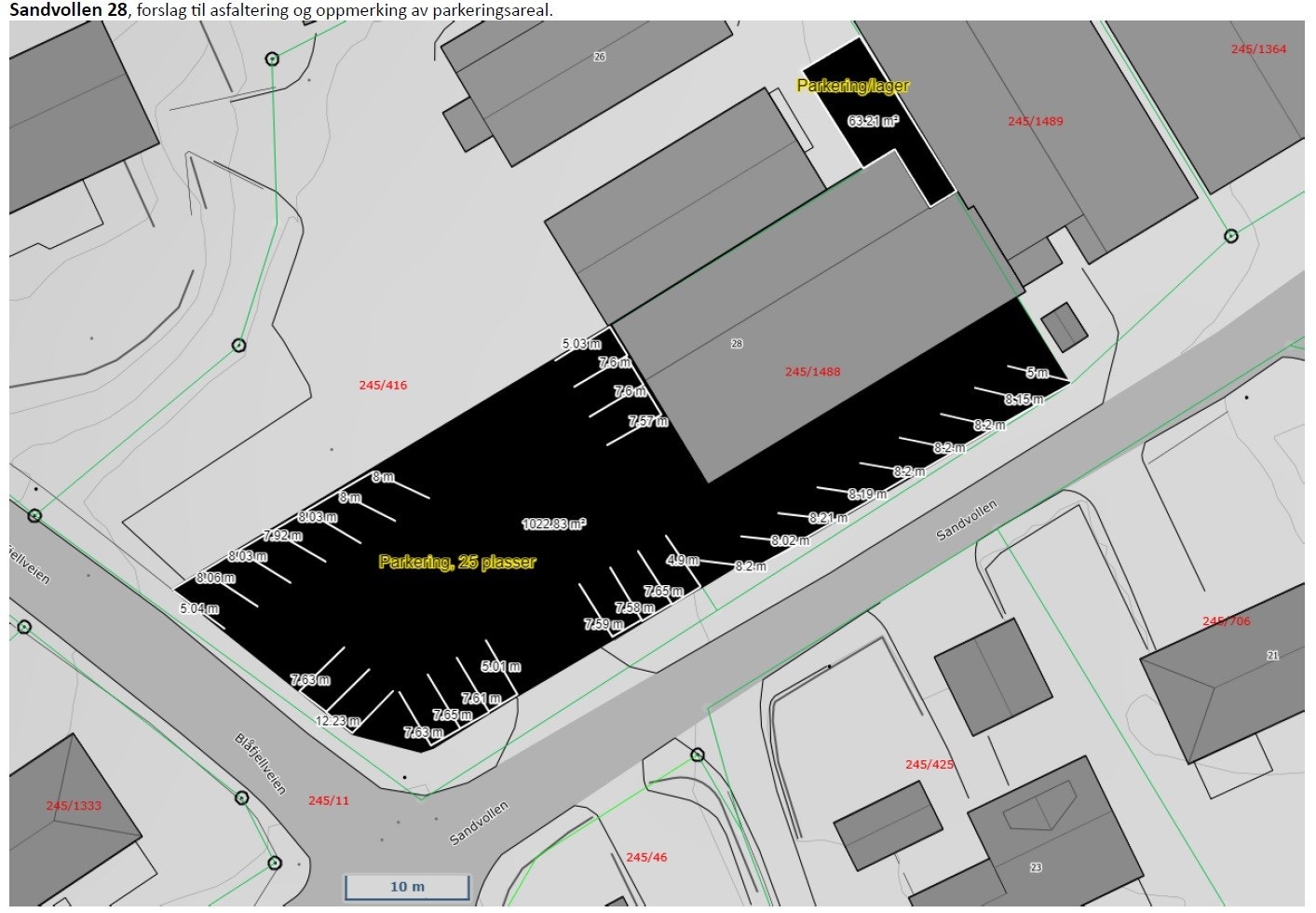
Task: Select the yellow "Parkering/lager" label
Action: pyautogui.click(x=853, y=86)
